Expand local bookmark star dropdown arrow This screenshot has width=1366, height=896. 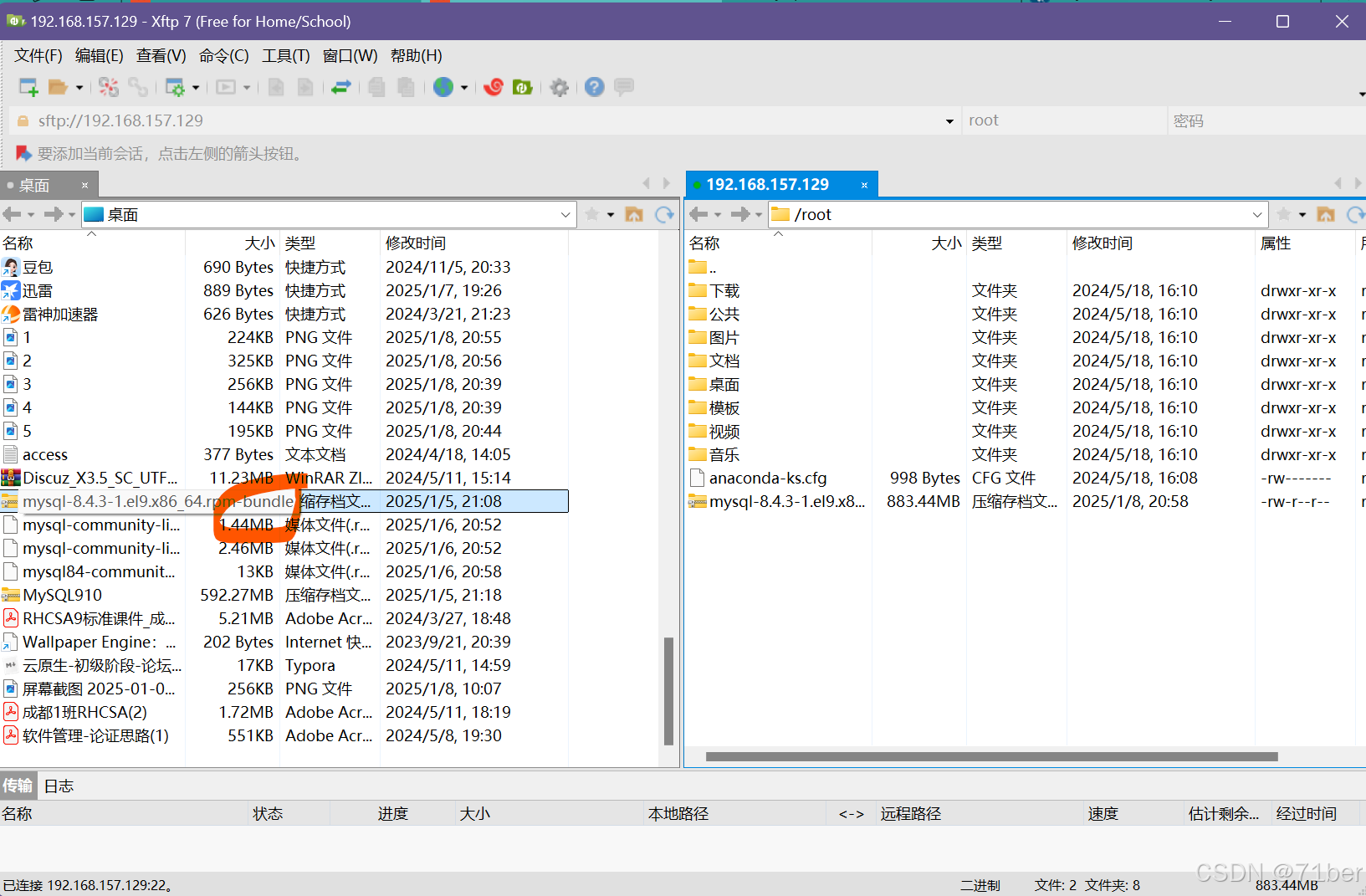tap(611, 215)
